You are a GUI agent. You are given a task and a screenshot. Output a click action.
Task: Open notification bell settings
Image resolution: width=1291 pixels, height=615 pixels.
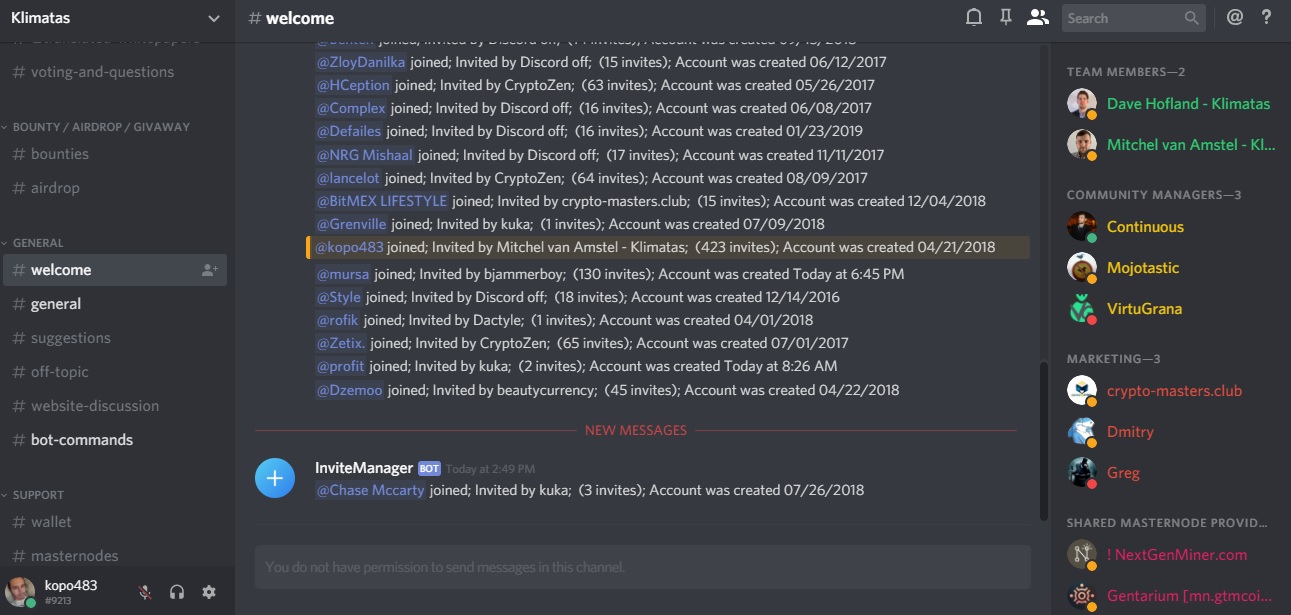973,17
